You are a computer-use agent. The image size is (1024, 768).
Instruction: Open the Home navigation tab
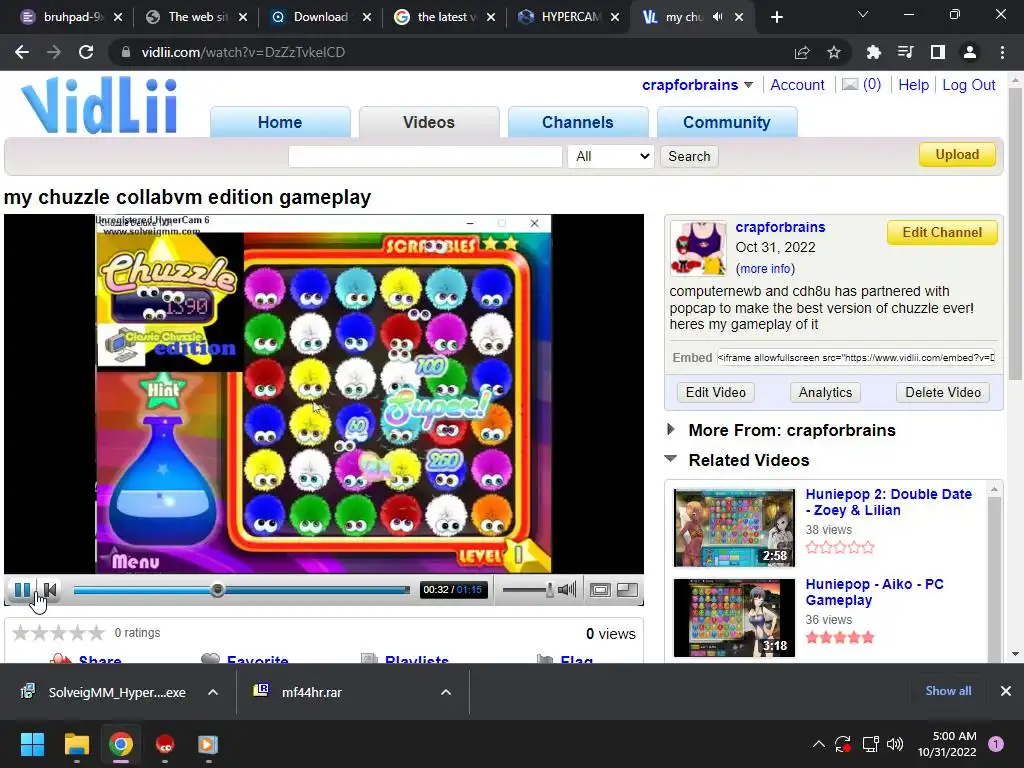pos(280,122)
